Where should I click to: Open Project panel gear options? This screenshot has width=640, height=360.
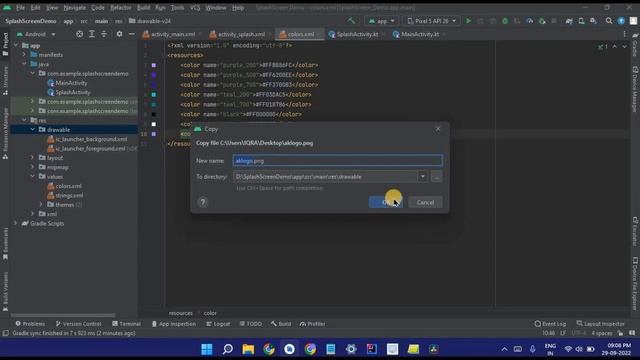point(119,34)
